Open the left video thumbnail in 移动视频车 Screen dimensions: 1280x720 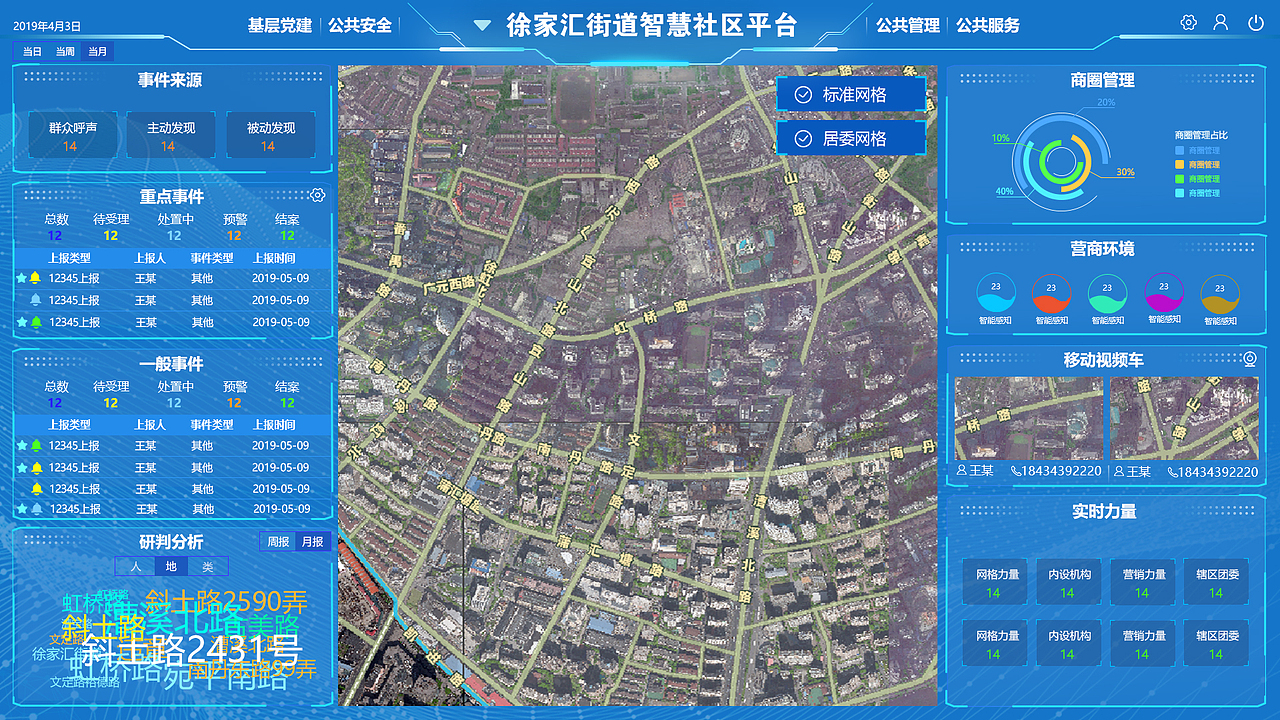[x=1027, y=415]
